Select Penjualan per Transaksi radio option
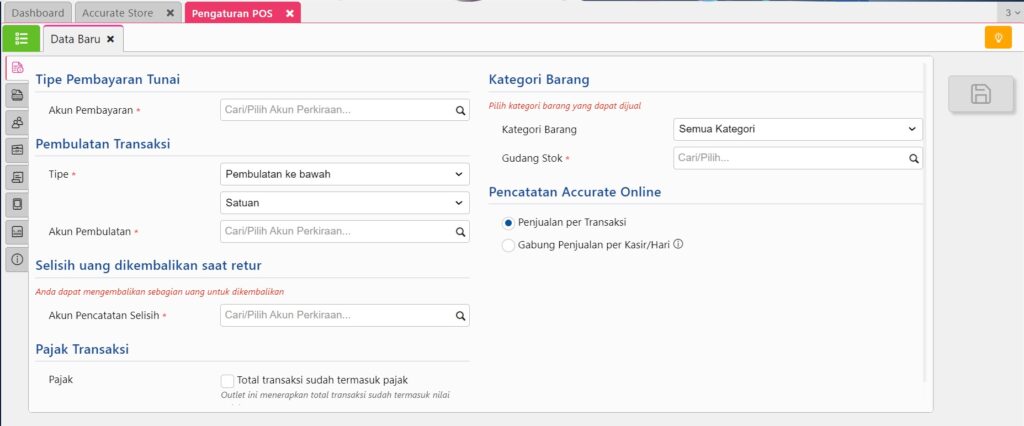This screenshot has width=1024, height=426. pyautogui.click(x=509, y=222)
